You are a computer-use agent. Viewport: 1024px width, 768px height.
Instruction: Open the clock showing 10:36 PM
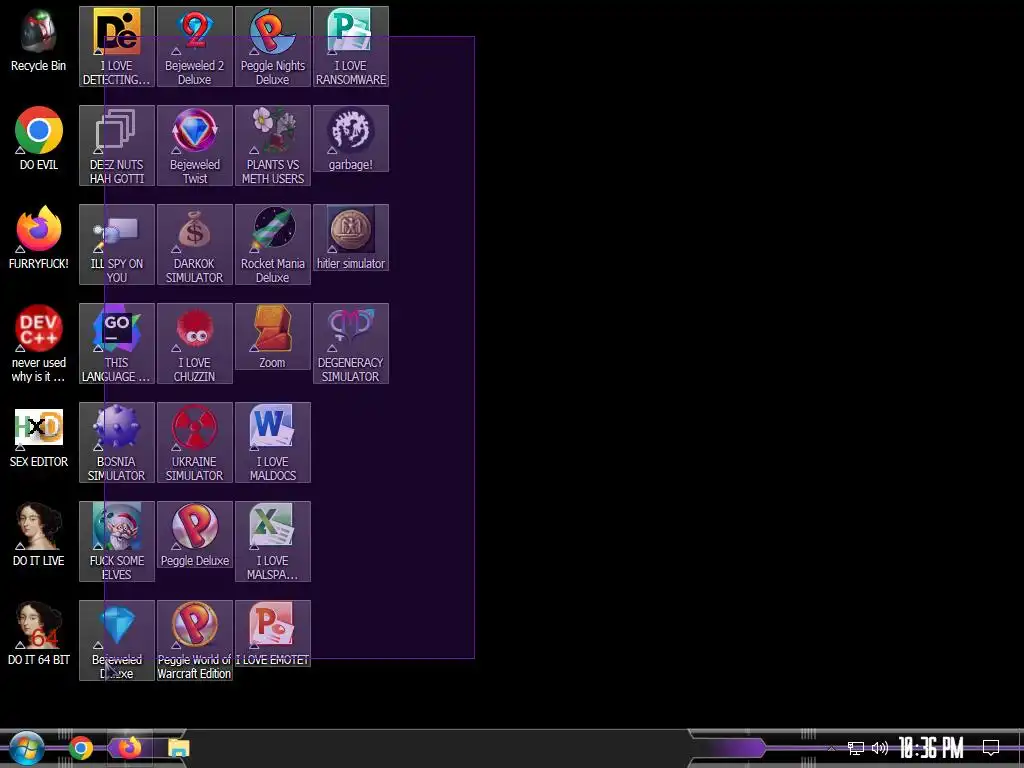point(931,748)
